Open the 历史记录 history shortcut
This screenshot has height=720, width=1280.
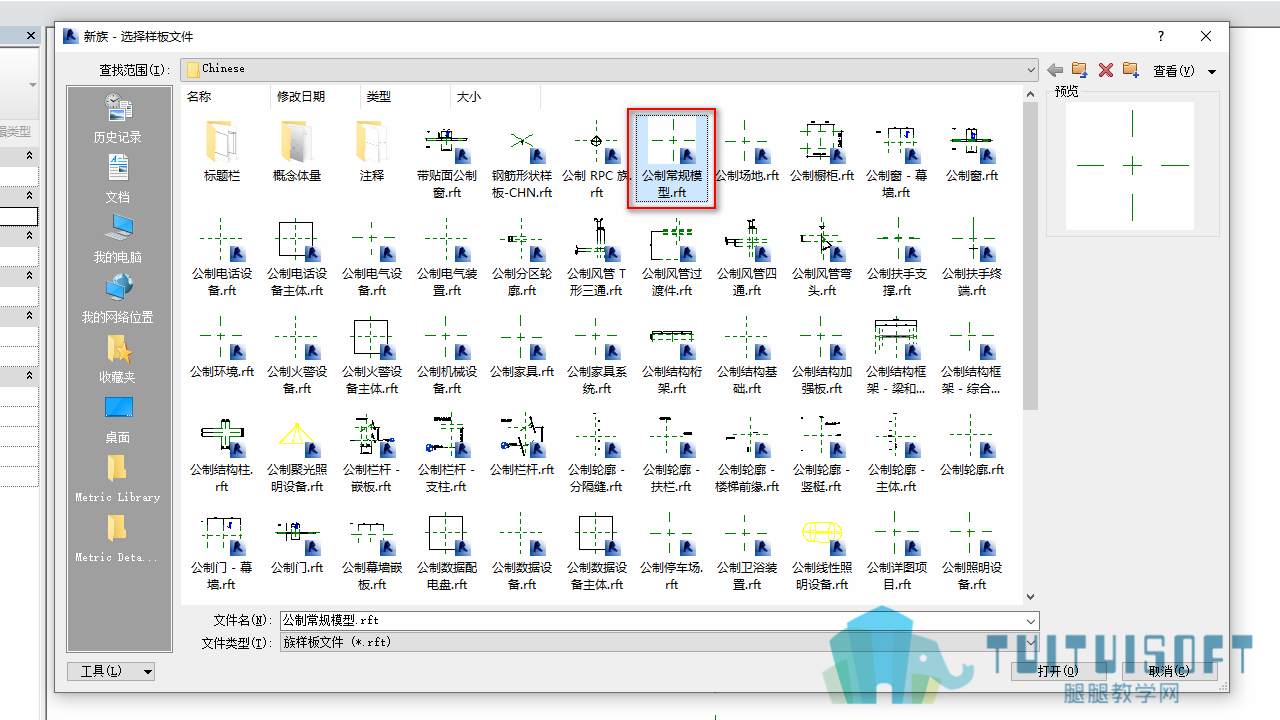click(x=118, y=118)
